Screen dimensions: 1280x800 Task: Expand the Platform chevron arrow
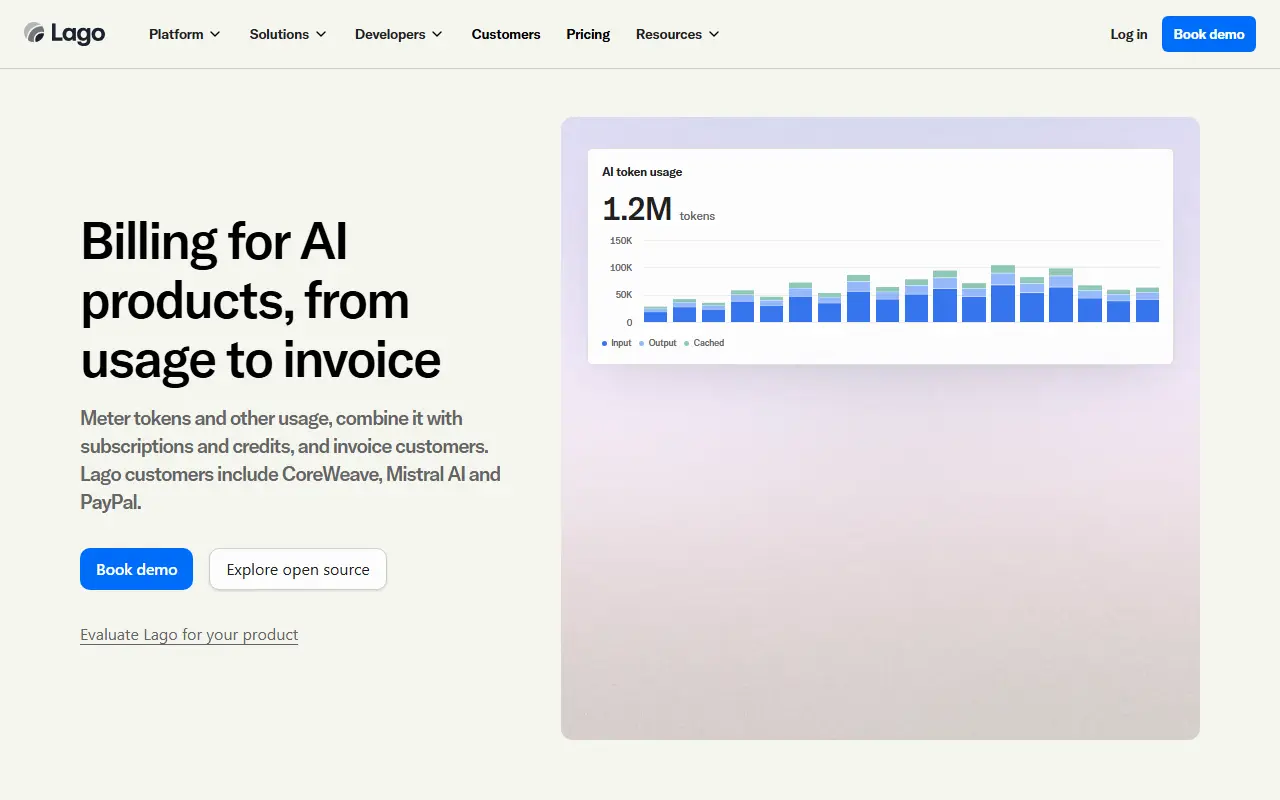(215, 34)
